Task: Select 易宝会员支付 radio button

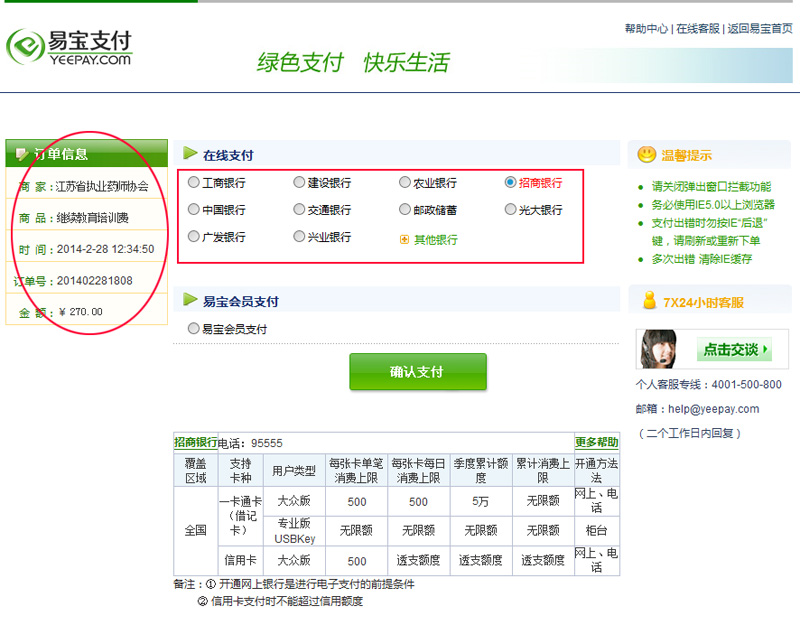Action: (x=193, y=329)
